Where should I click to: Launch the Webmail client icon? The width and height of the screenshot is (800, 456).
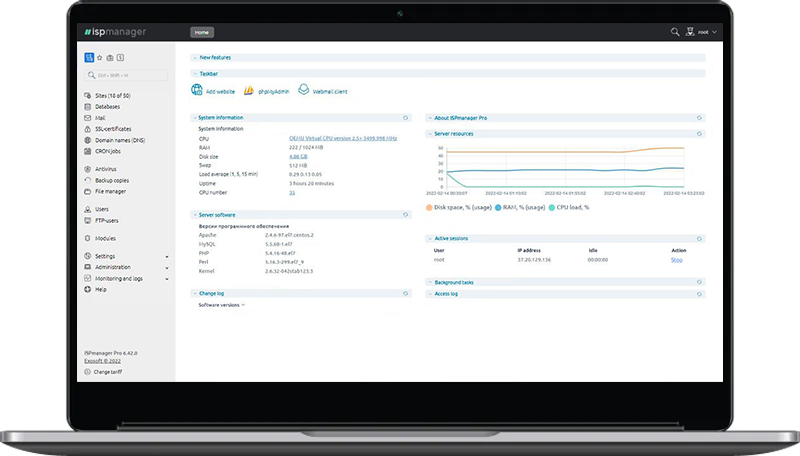[303, 91]
